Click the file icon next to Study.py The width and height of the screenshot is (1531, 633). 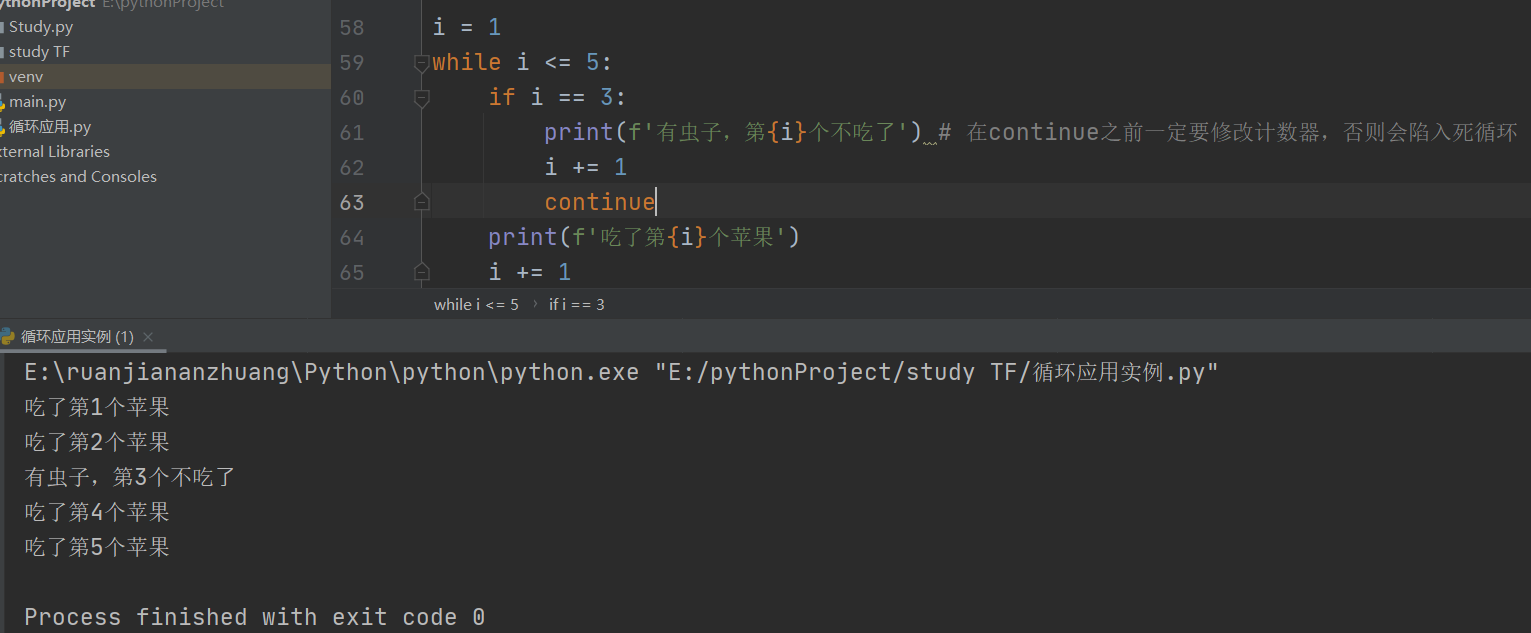[5, 26]
